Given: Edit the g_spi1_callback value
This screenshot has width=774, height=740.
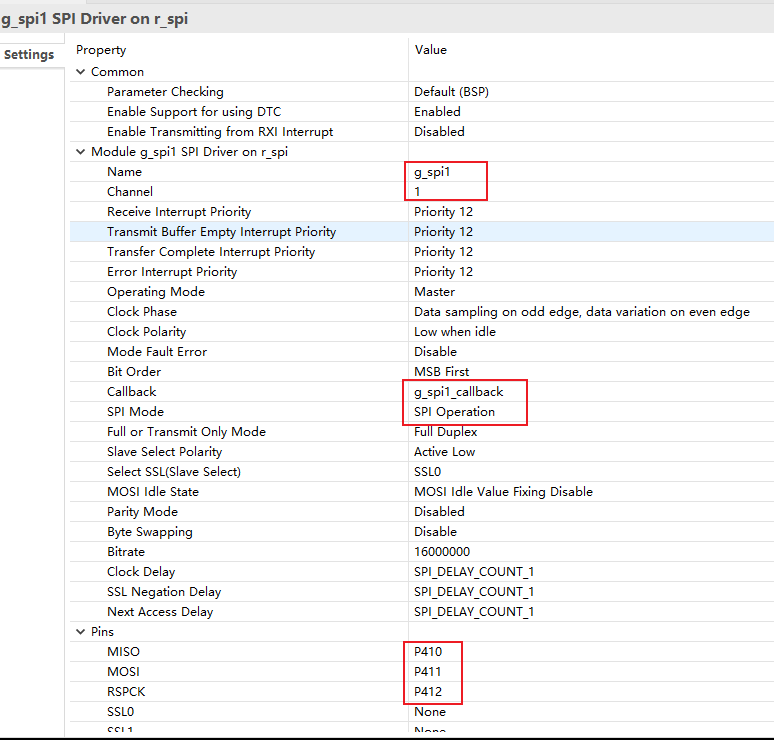Looking at the screenshot, I should [x=459, y=392].
